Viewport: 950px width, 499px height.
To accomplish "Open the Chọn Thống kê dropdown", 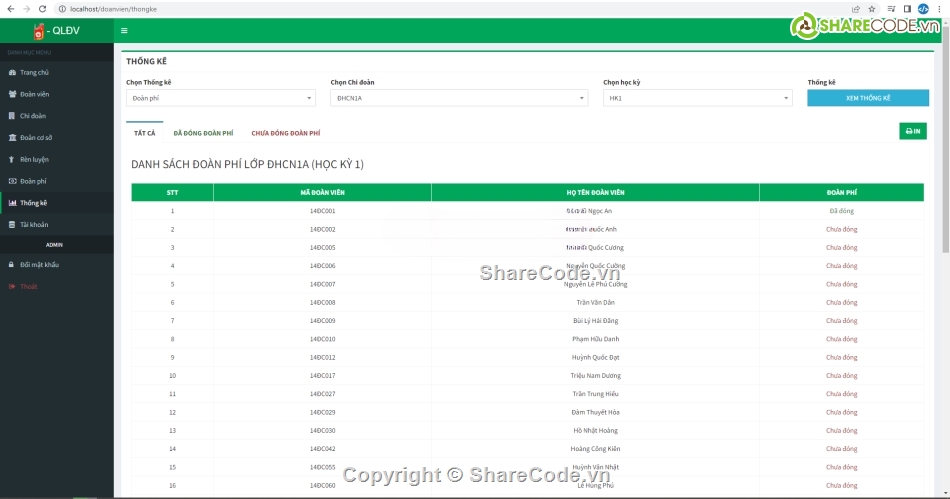I will coord(221,98).
